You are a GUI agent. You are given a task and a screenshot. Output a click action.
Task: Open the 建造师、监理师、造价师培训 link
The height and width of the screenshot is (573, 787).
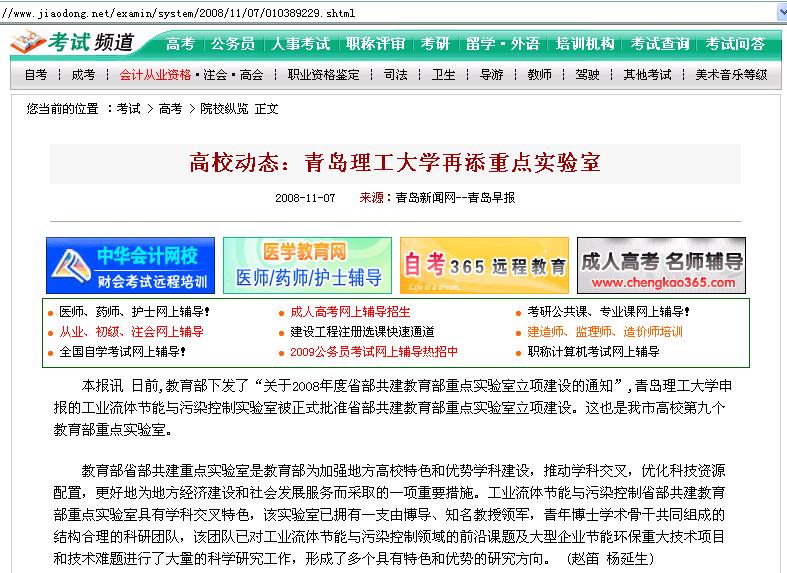point(605,331)
